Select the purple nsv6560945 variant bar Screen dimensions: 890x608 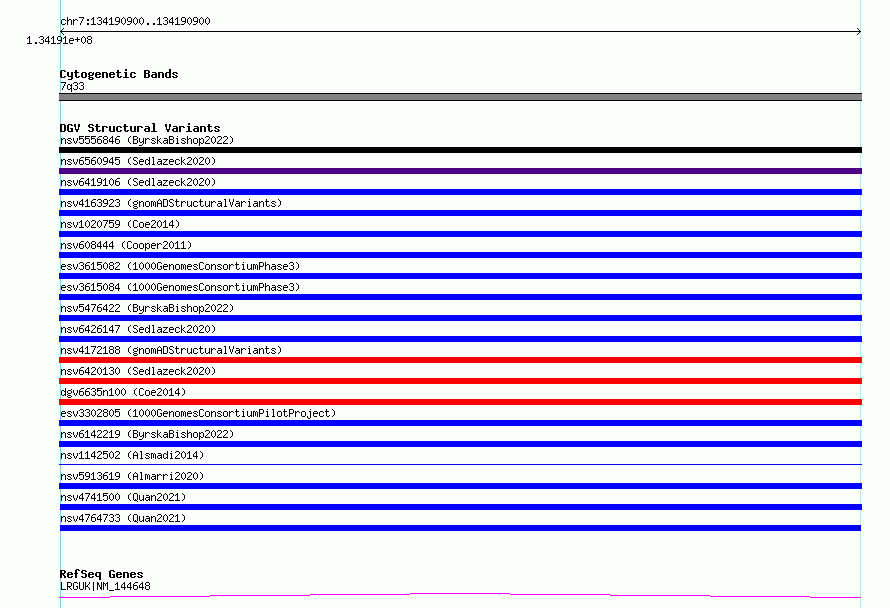(x=460, y=171)
